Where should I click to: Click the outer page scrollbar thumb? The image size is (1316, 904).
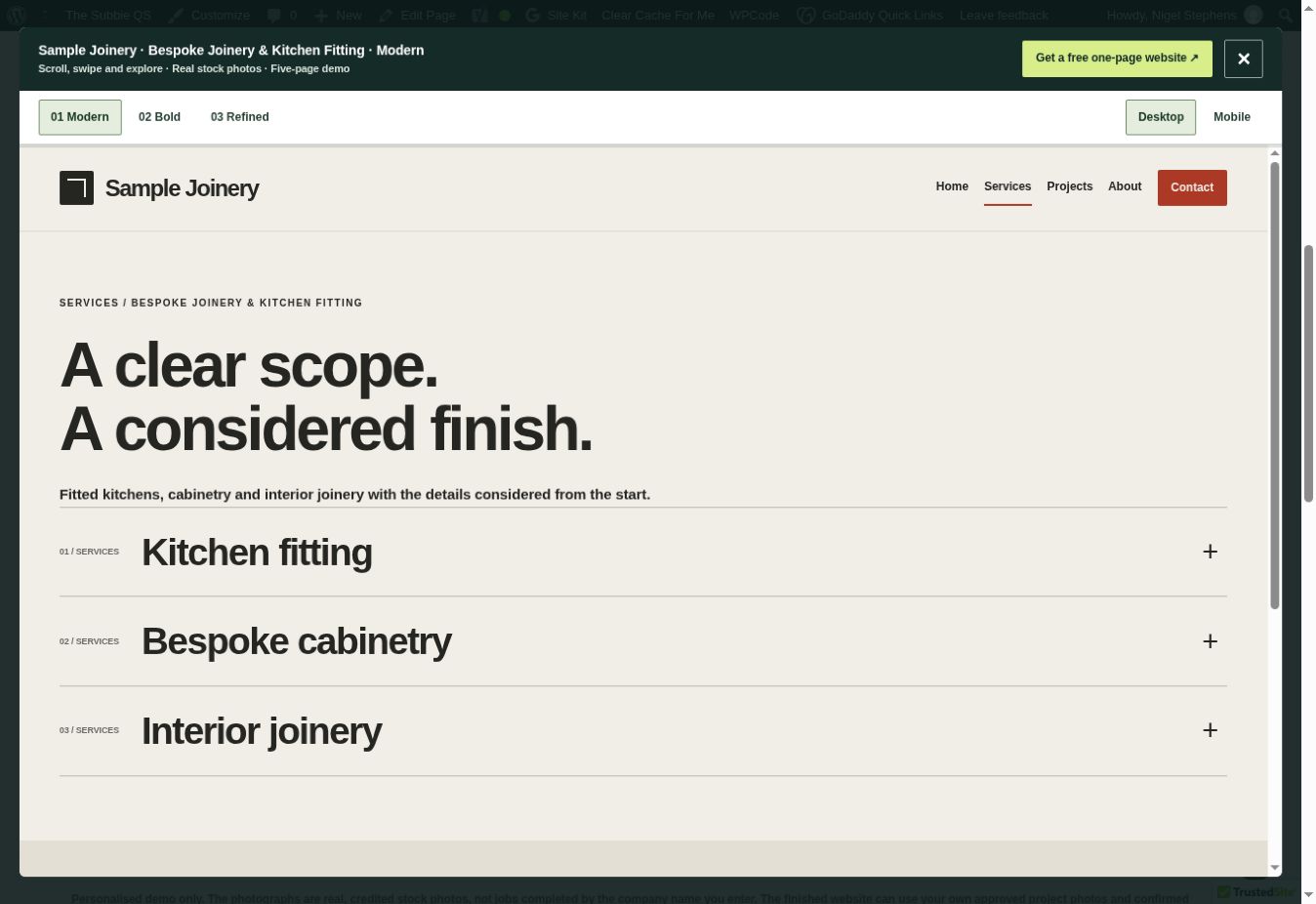(1309, 374)
